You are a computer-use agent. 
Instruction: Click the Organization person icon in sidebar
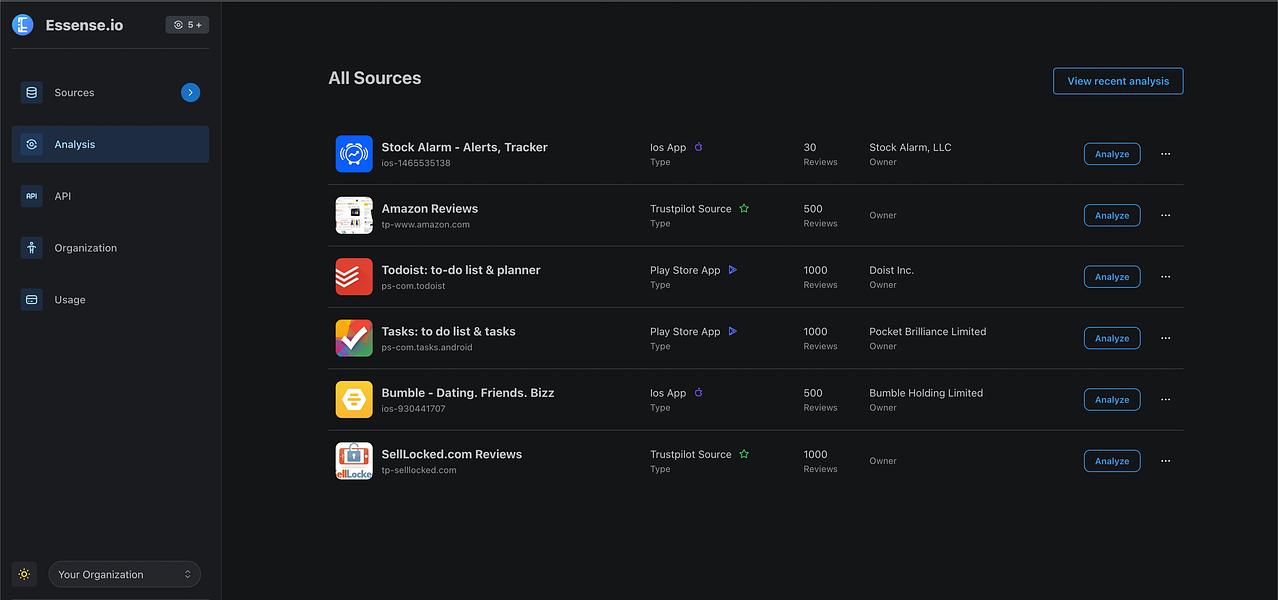coord(32,248)
